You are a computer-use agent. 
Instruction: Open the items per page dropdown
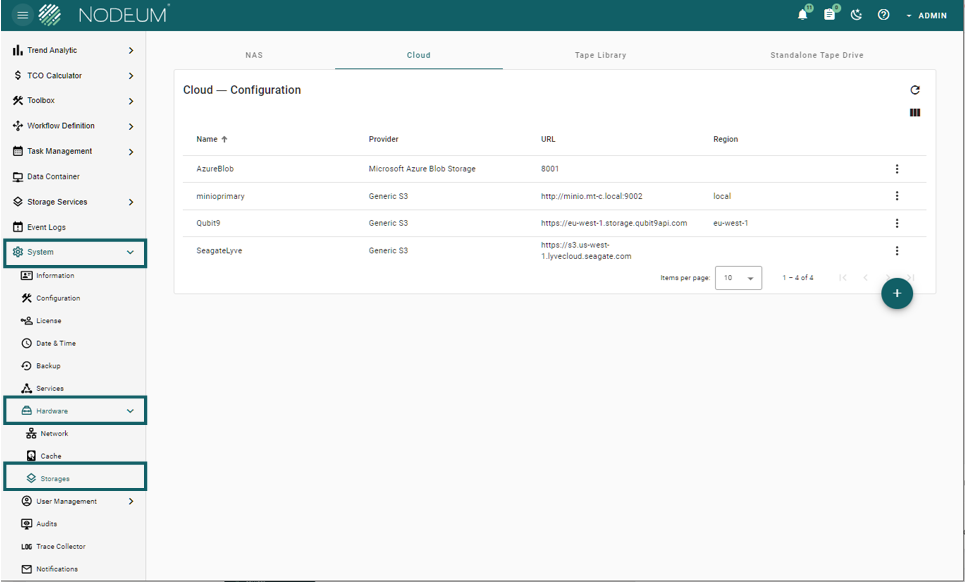tap(739, 277)
